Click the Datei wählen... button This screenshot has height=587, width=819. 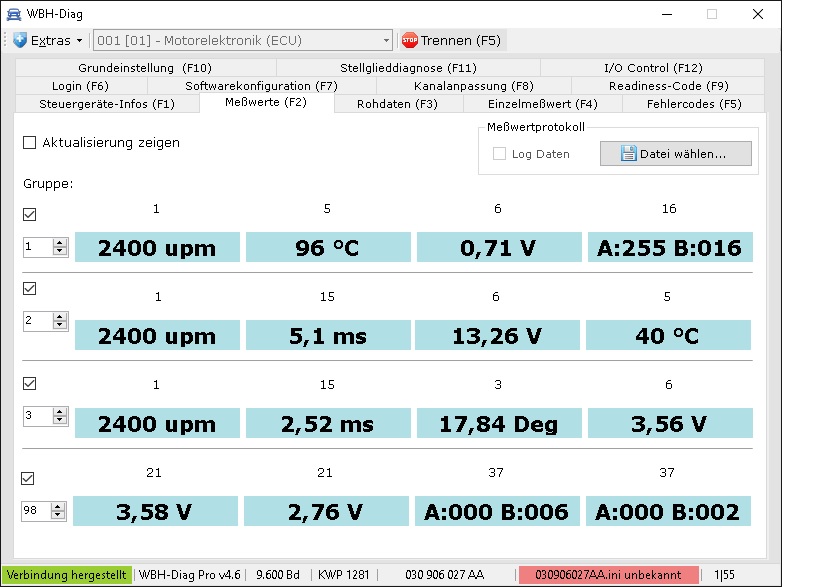pyautogui.click(x=675, y=154)
